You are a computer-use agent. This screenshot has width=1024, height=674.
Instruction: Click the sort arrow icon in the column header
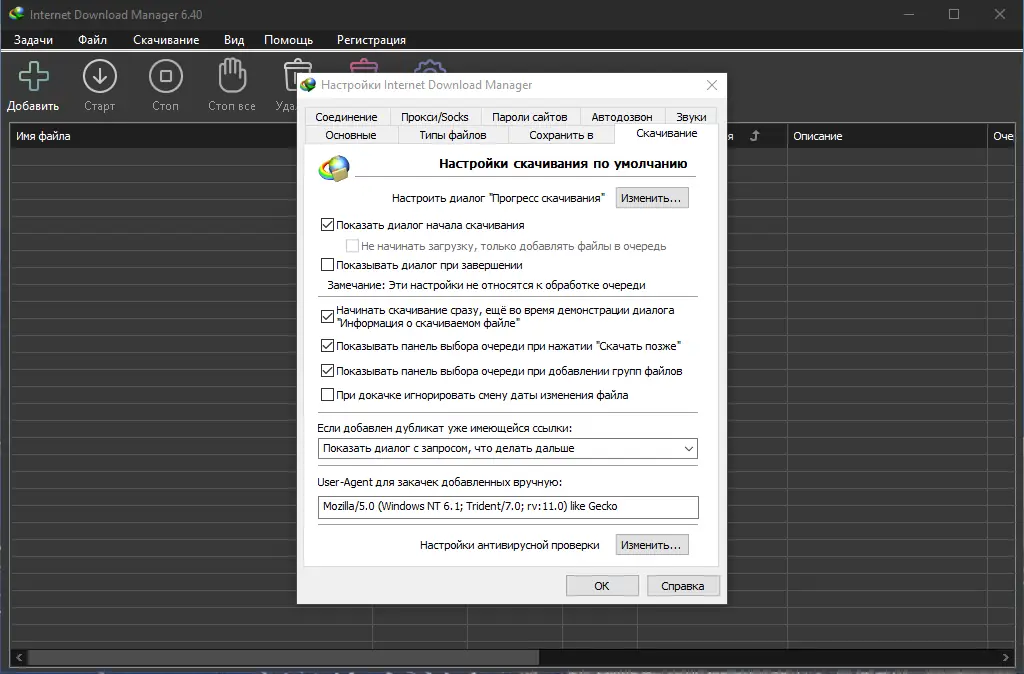pyautogui.click(x=755, y=136)
